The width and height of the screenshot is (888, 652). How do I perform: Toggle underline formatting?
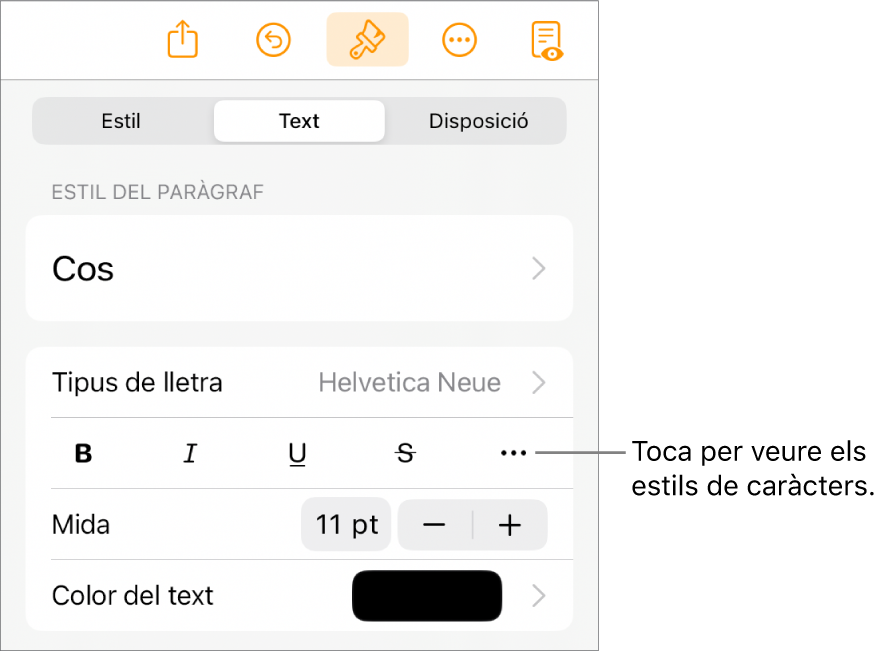click(297, 454)
